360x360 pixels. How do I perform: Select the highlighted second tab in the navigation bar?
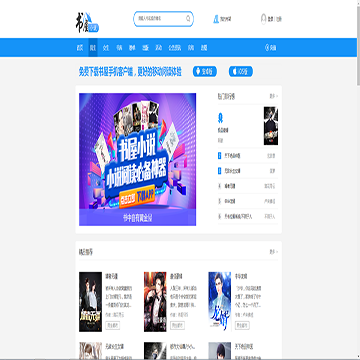point(93,48)
